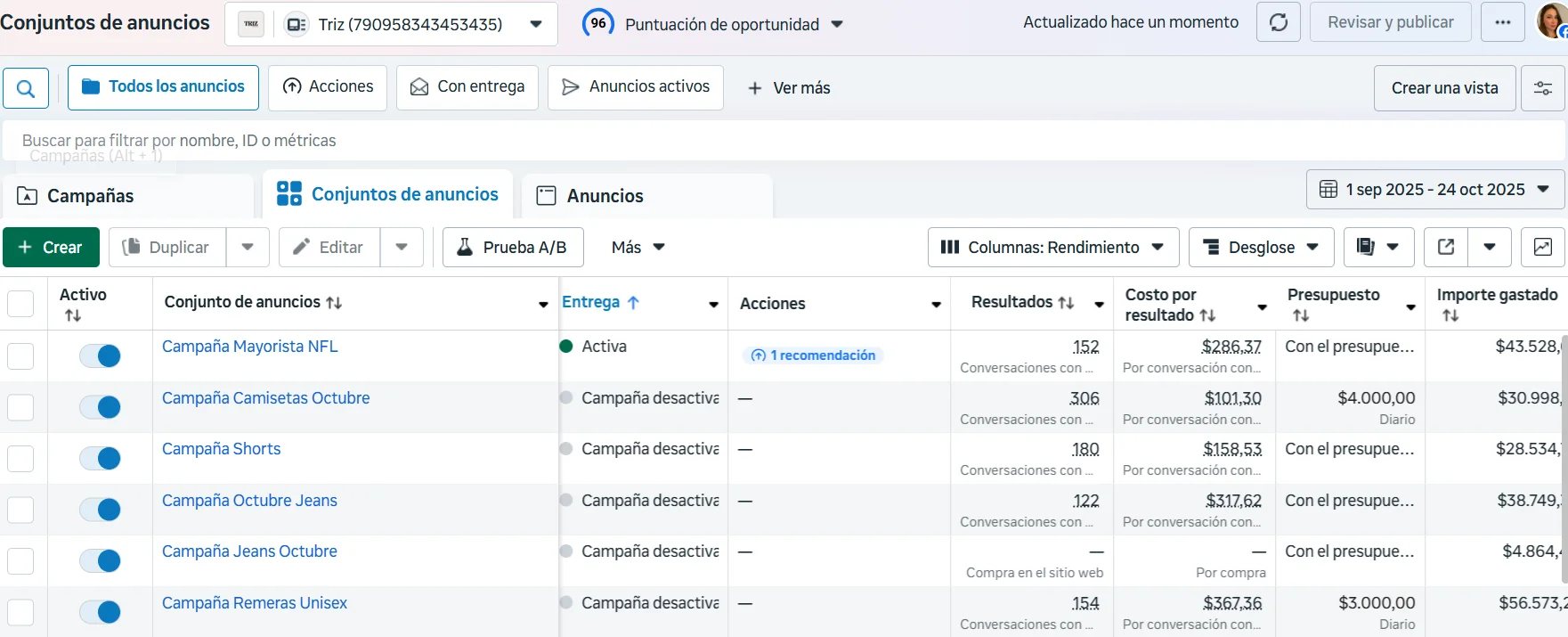The image size is (1568, 637).
Task: Expand Puntuación de oportunidad dropdown
Action: point(837,24)
